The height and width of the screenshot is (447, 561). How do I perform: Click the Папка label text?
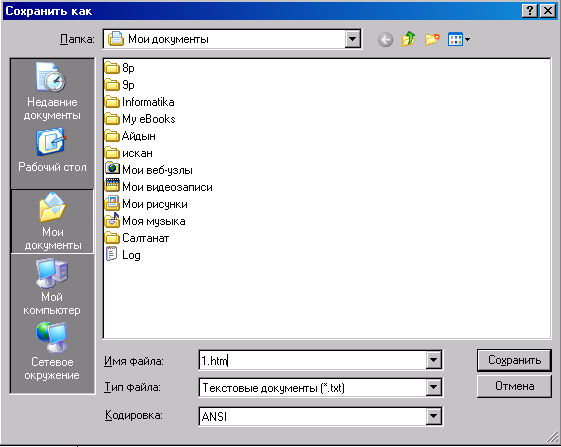point(77,39)
